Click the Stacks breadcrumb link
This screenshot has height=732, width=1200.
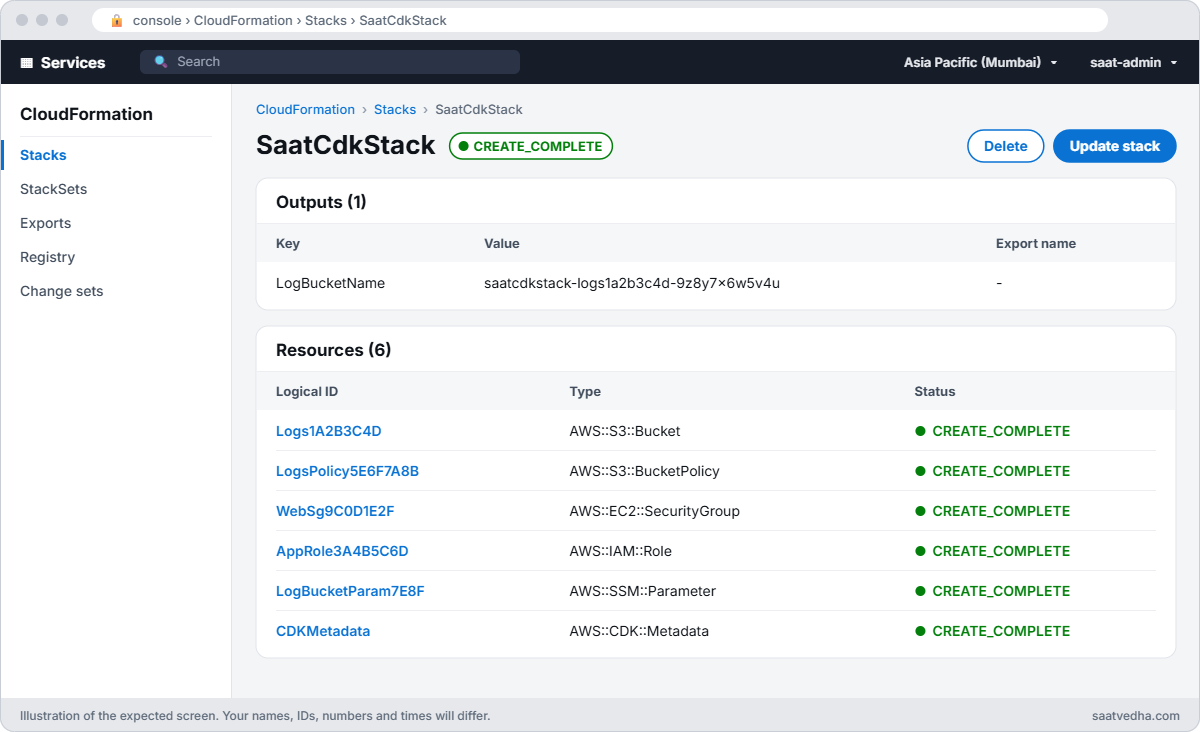(395, 109)
